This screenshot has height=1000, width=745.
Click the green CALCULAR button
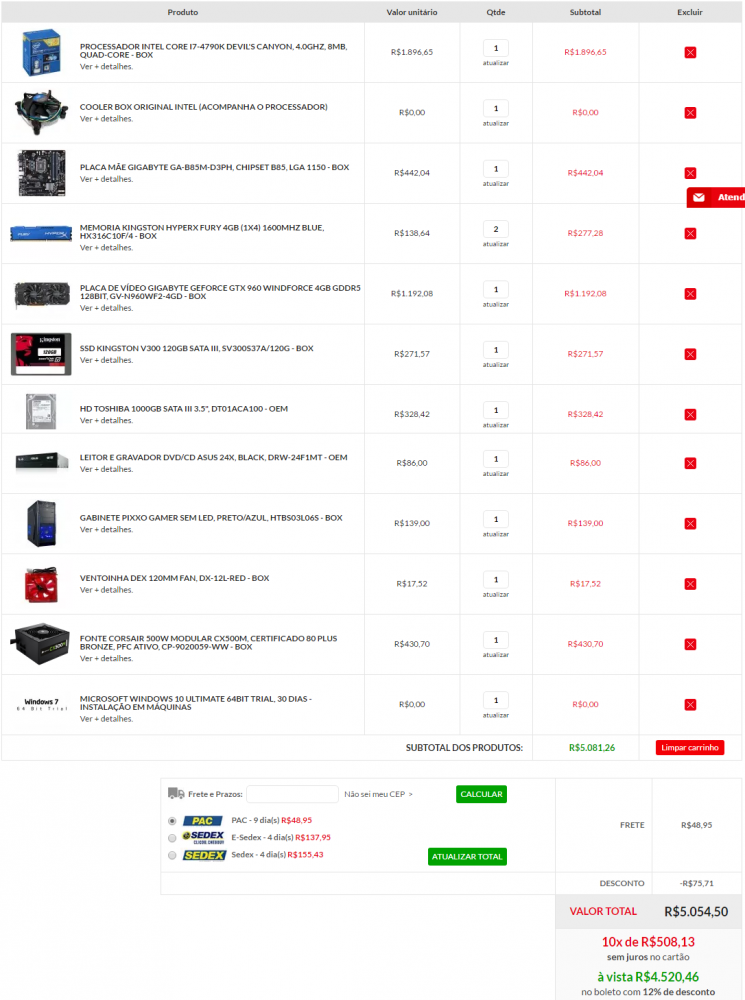pyautogui.click(x=482, y=794)
